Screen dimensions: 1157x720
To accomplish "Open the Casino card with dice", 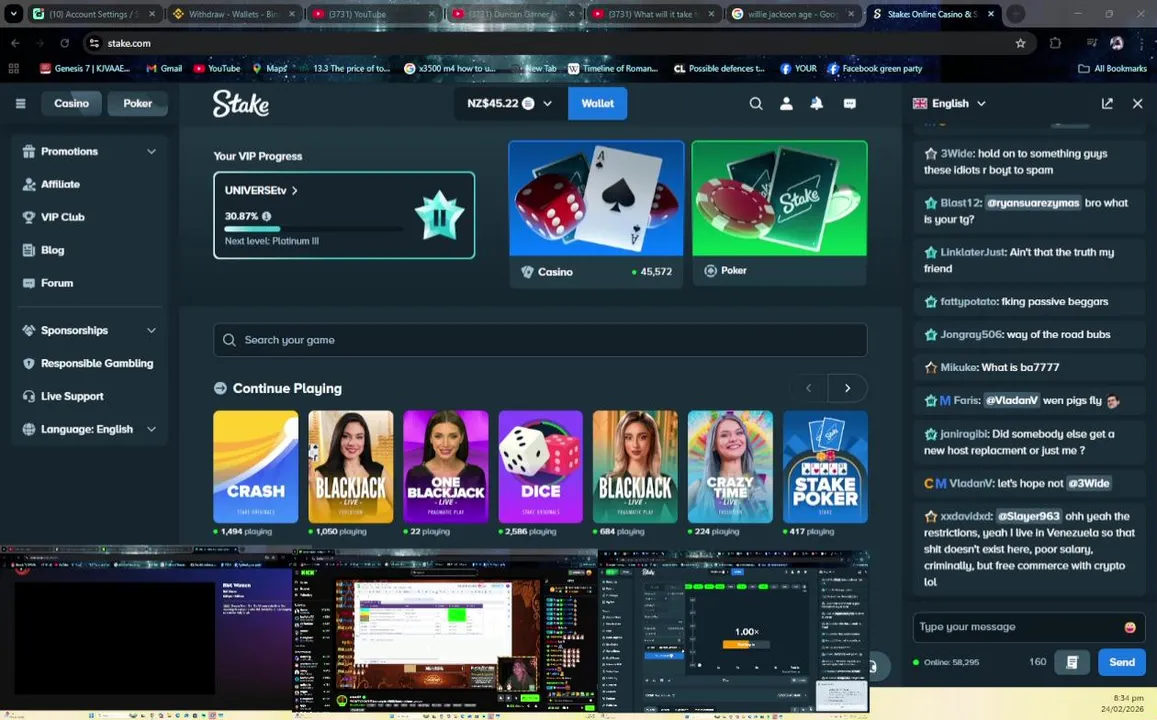I will click(596, 212).
